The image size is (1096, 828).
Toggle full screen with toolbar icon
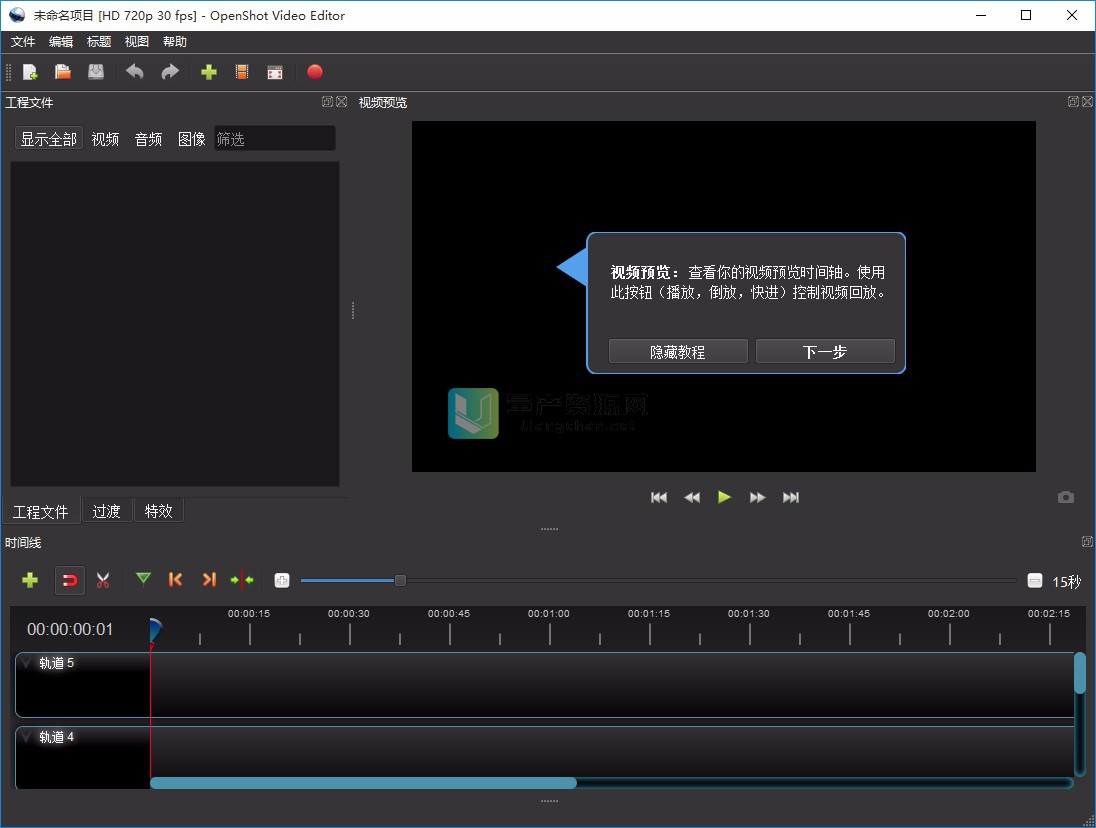pyautogui.click(x=275, y=73)
